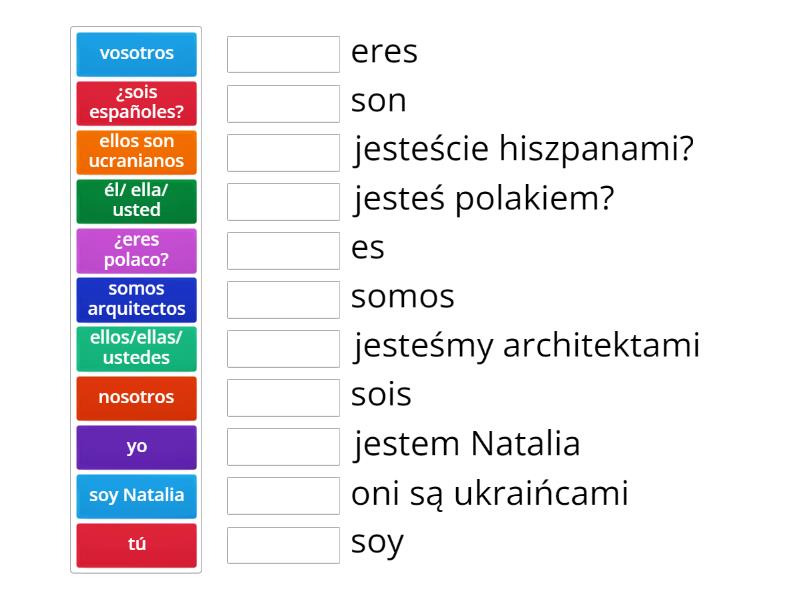The image size is (800, 600).
Task: Select the purple 'yo' tile
Action: 136,447
